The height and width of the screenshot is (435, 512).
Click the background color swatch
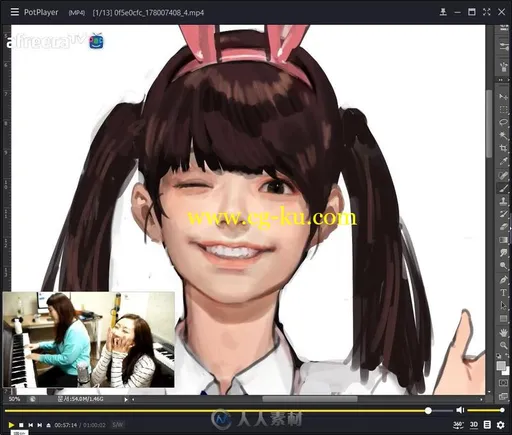point(507,372)
